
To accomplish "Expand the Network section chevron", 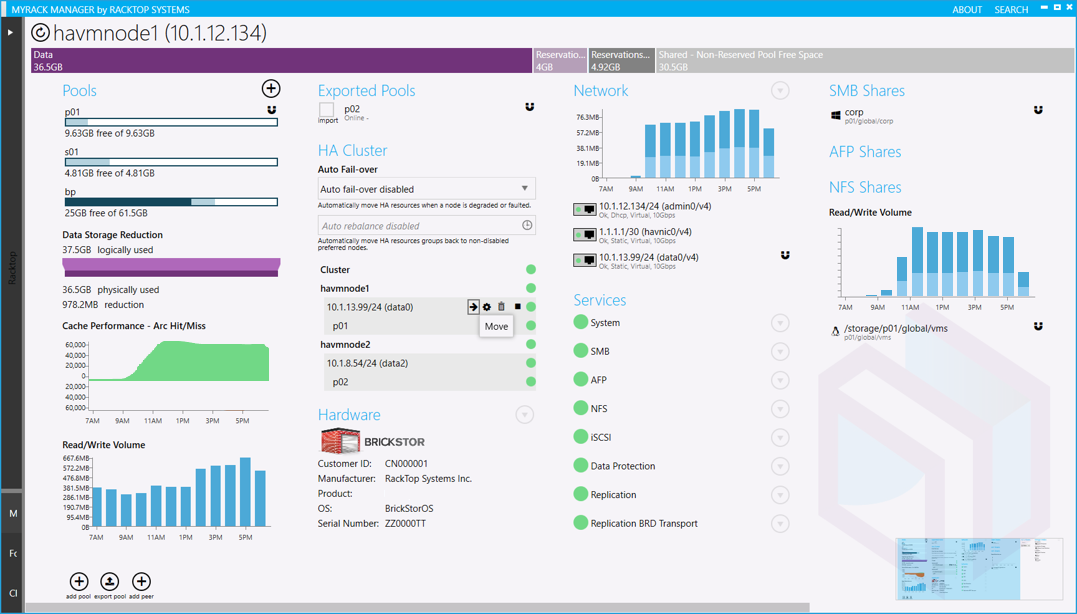I will pos(780,91).
